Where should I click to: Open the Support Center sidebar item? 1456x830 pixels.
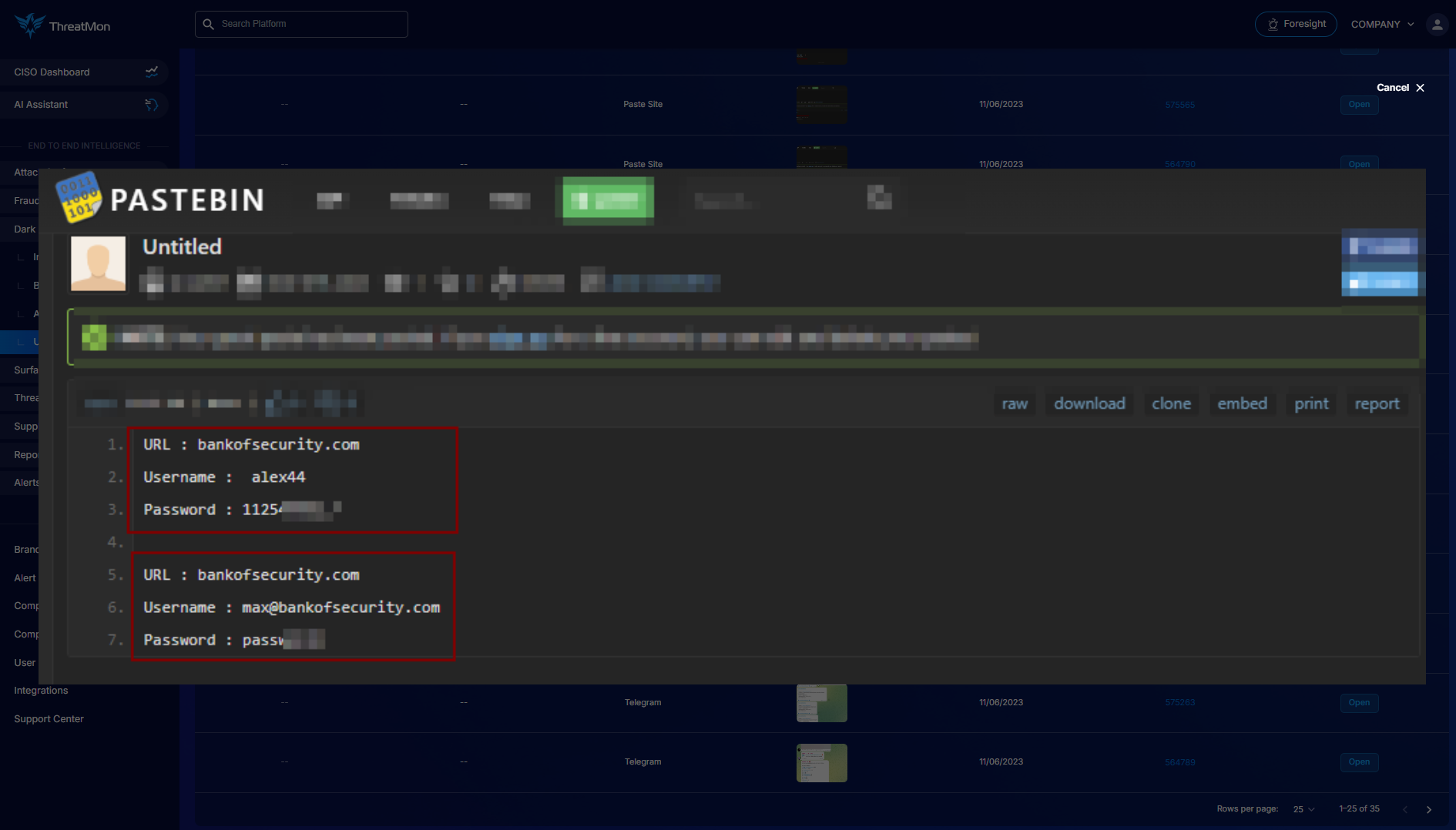tap(49, 719)
